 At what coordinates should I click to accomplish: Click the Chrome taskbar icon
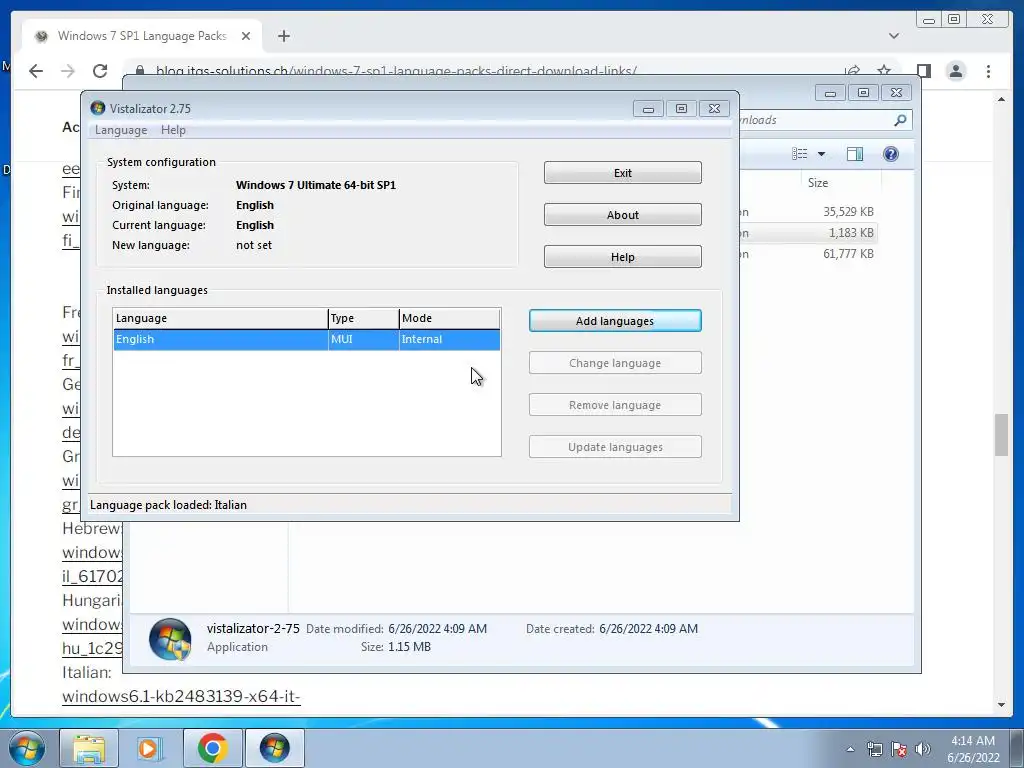(212, 748)
